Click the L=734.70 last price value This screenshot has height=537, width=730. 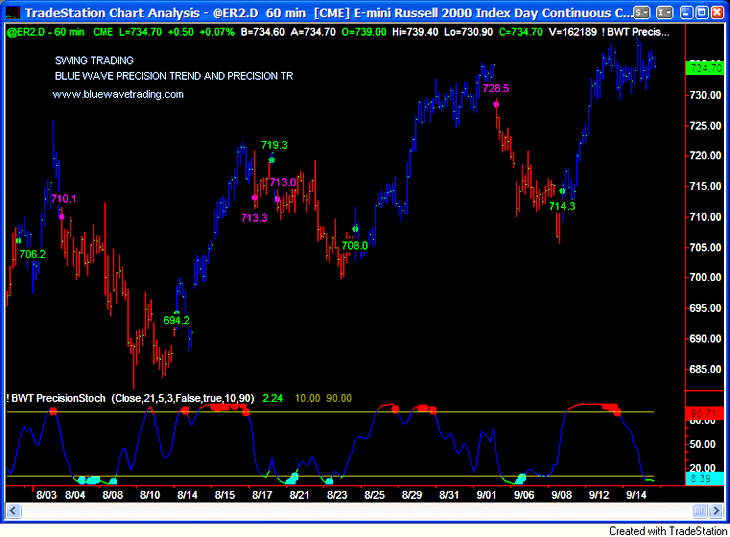(141, 32)
